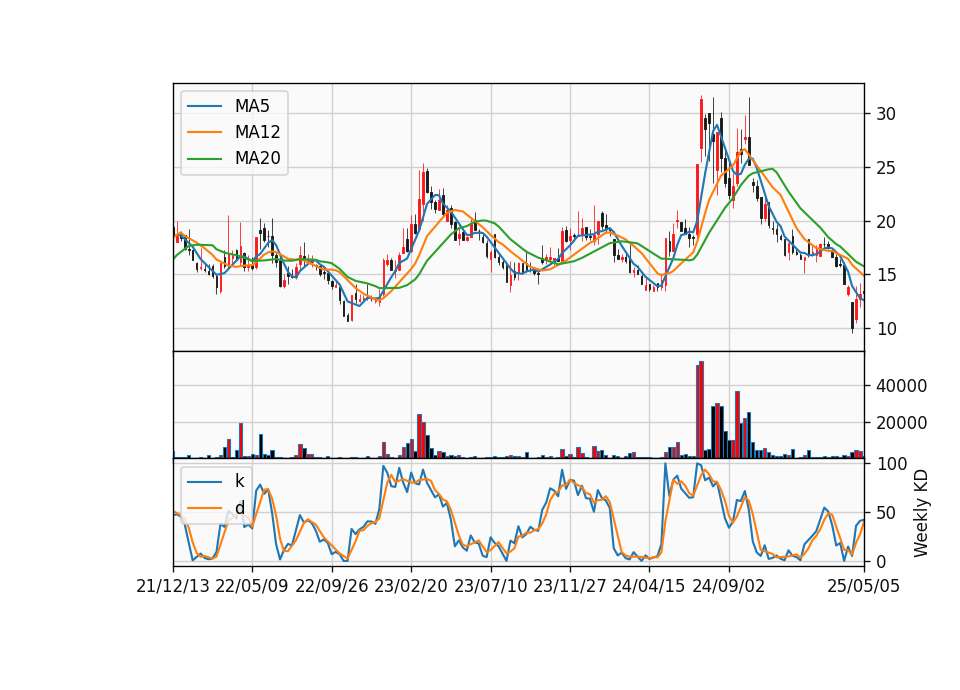Click the 25/05/05 date axis label
This screenshot has height=690, width=960.
click(x=864, y=587)
